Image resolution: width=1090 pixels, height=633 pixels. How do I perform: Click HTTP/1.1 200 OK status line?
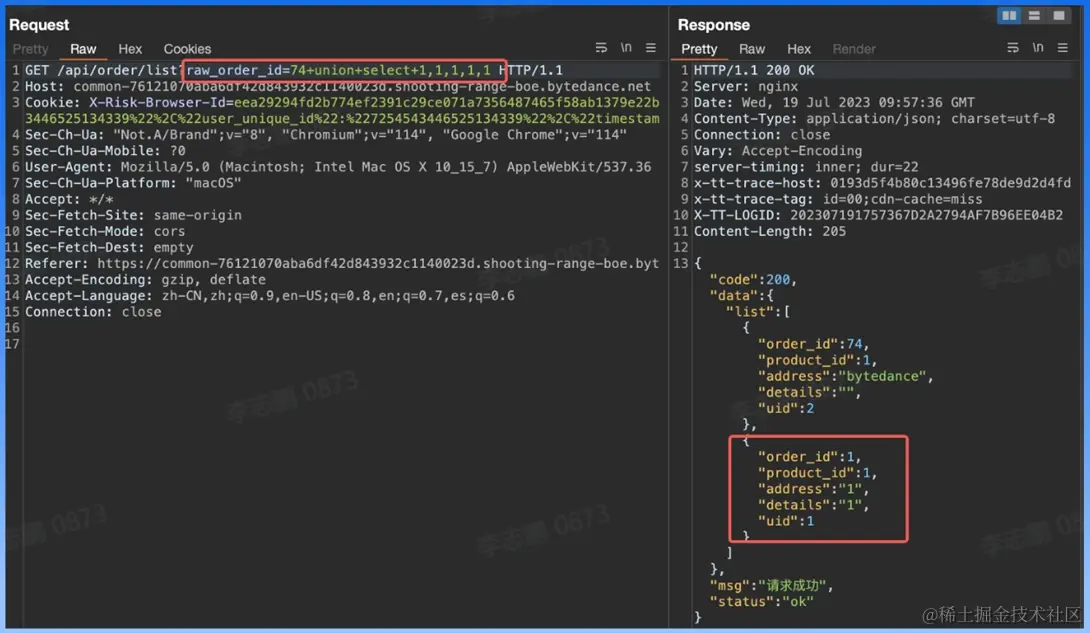pyautogui.click(x=754, y=70)
